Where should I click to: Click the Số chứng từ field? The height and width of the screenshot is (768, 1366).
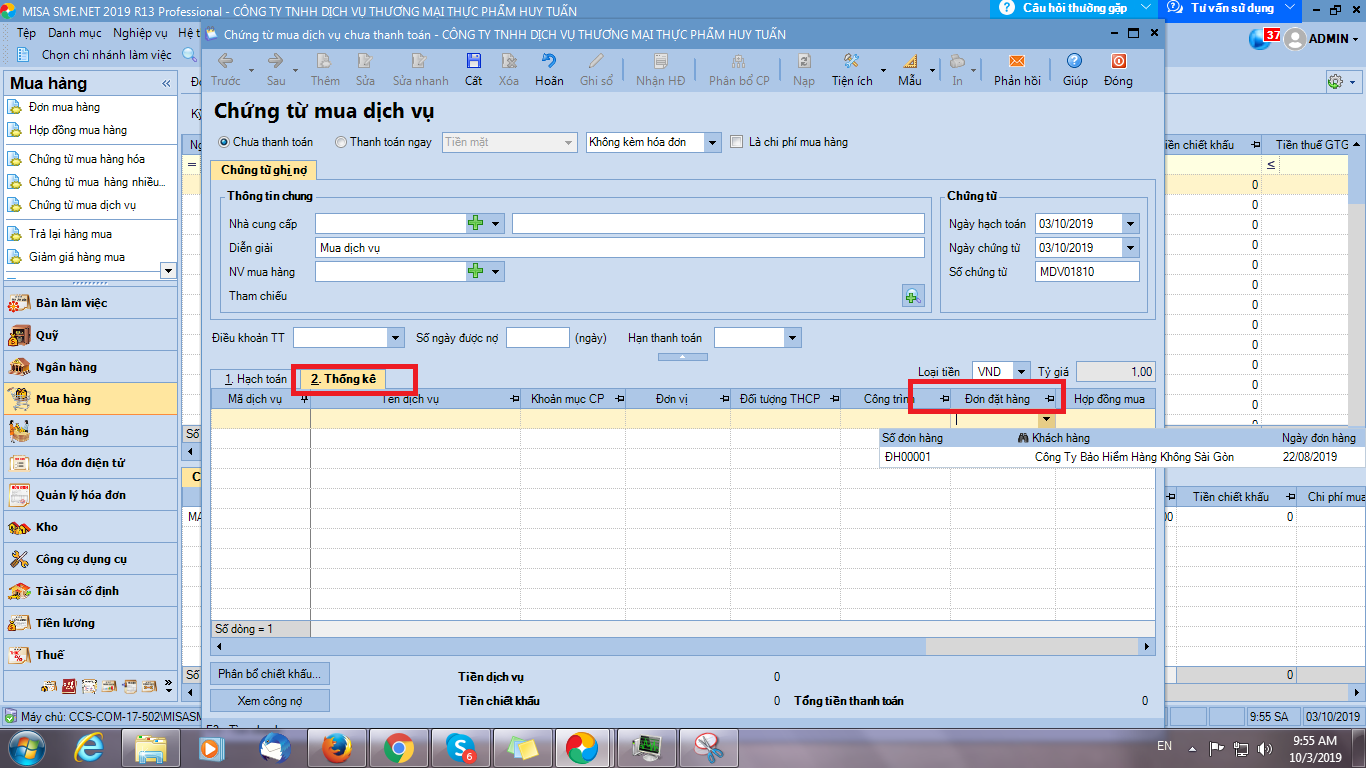tap(1087, 272)
